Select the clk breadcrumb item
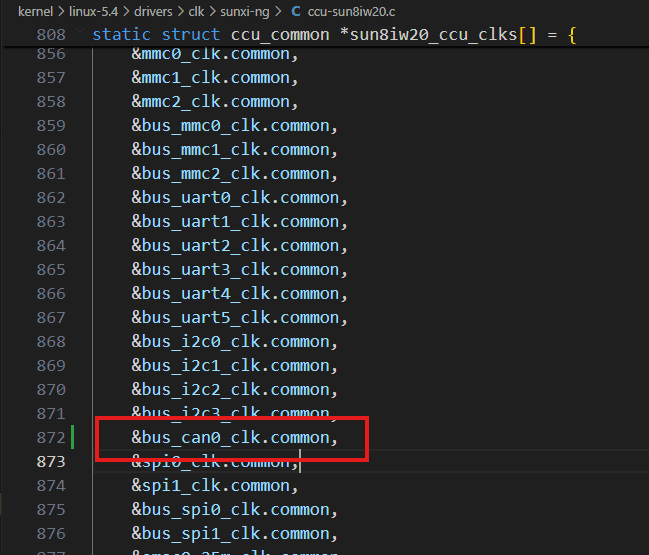Image resolution: width=649 pixels, height=555 pixels. pyautogui.click(x=200, y=11)
